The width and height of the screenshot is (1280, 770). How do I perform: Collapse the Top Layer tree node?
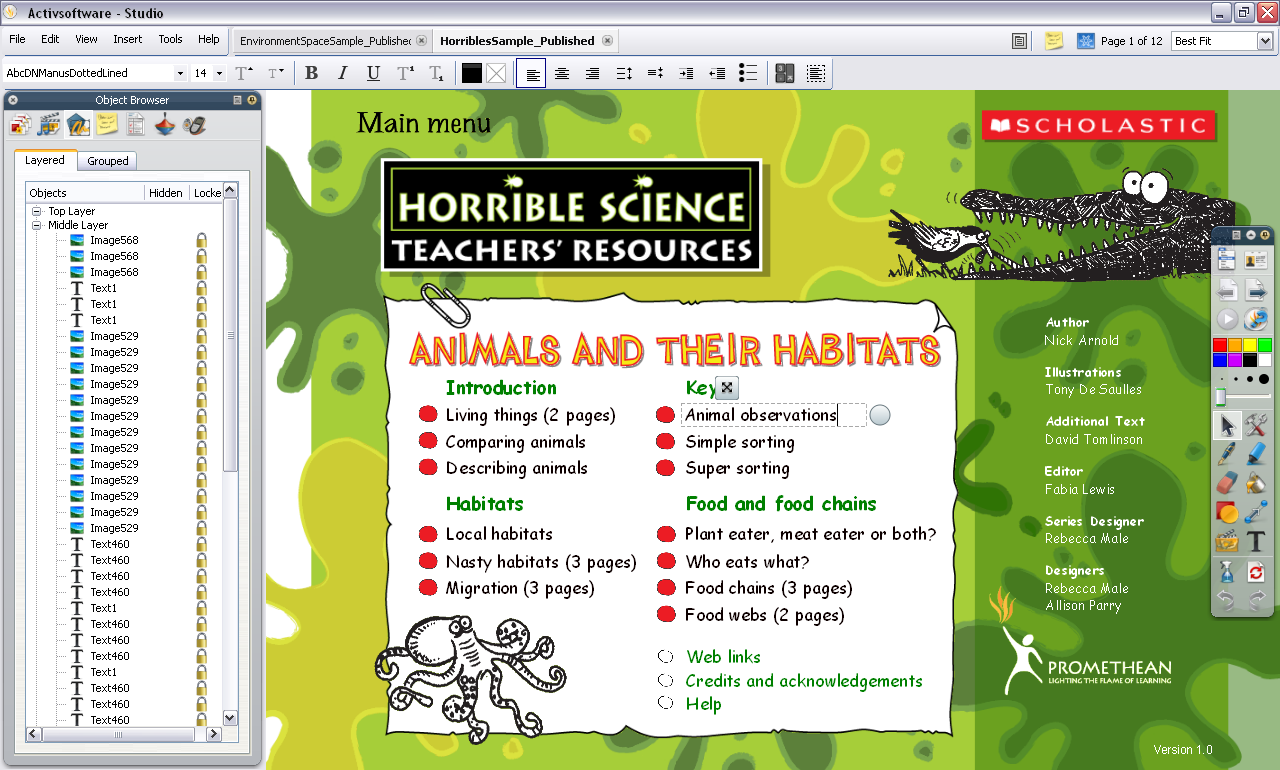tap(37, 211)
